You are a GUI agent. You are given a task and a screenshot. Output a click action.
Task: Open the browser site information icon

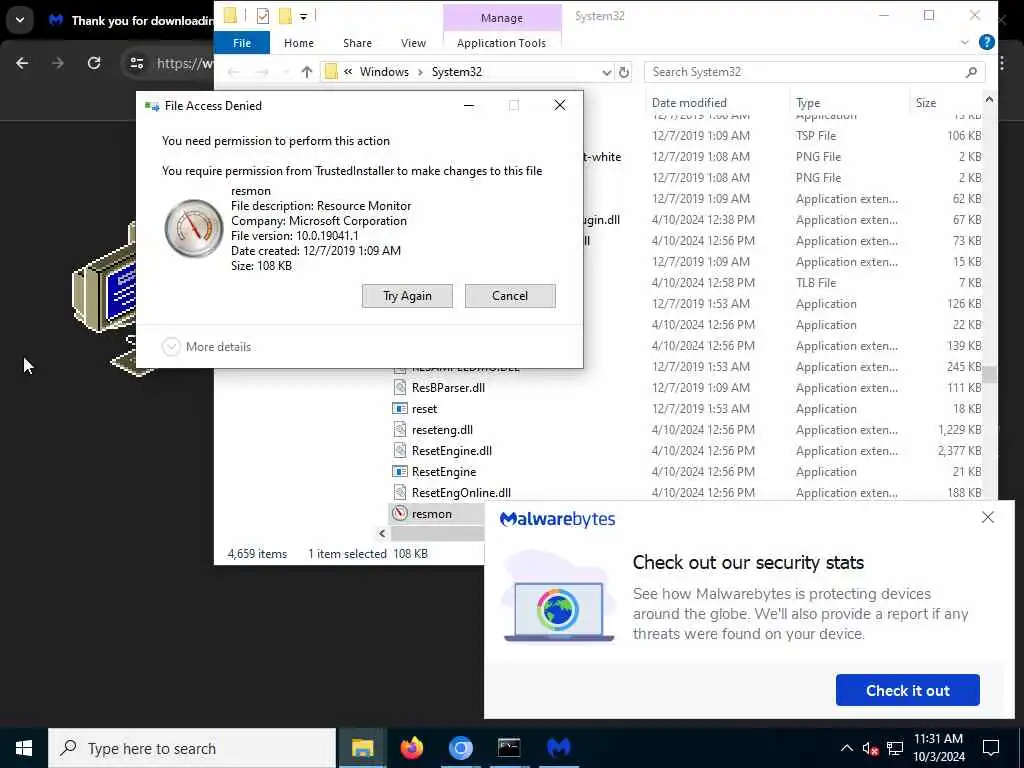coord(136,63)
